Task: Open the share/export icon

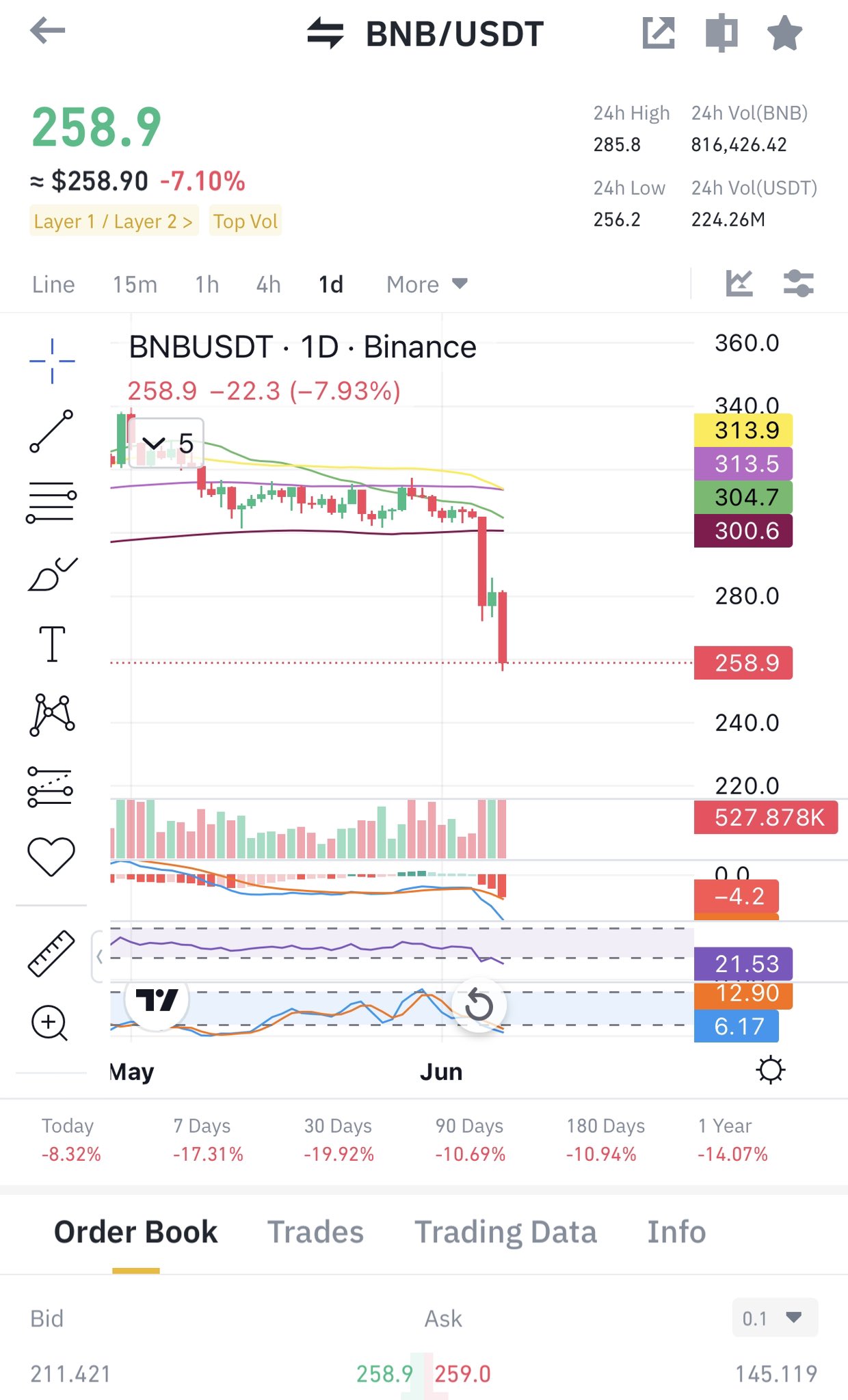Action: click(x=659, y=33)
